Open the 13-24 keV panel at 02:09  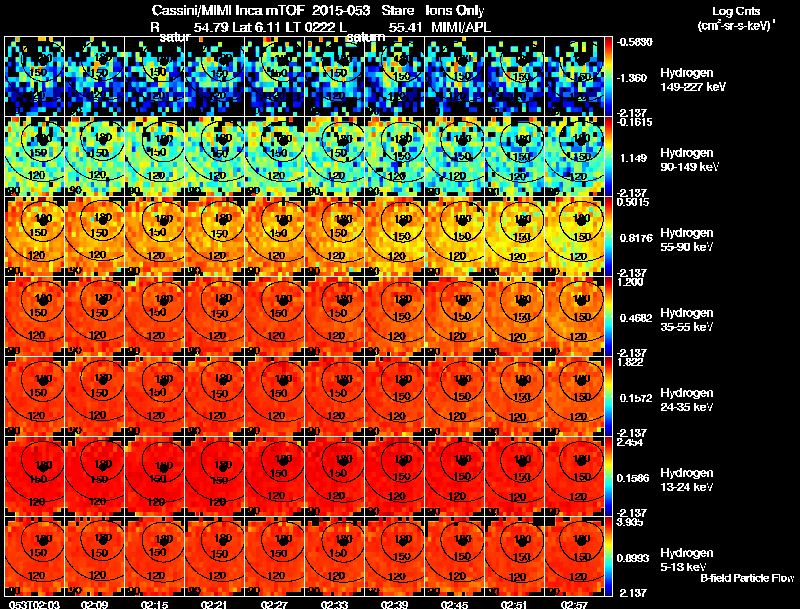click(x=94, y=476)
